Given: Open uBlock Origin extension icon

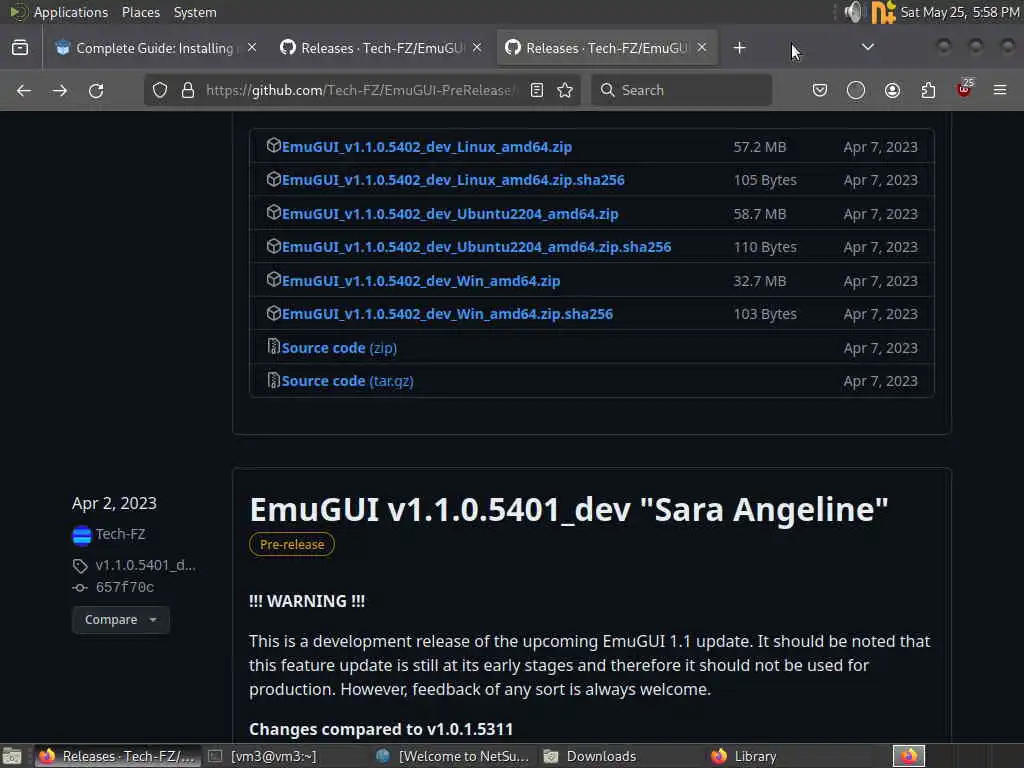Looking at the screenshot, I should tap(964, 89).
